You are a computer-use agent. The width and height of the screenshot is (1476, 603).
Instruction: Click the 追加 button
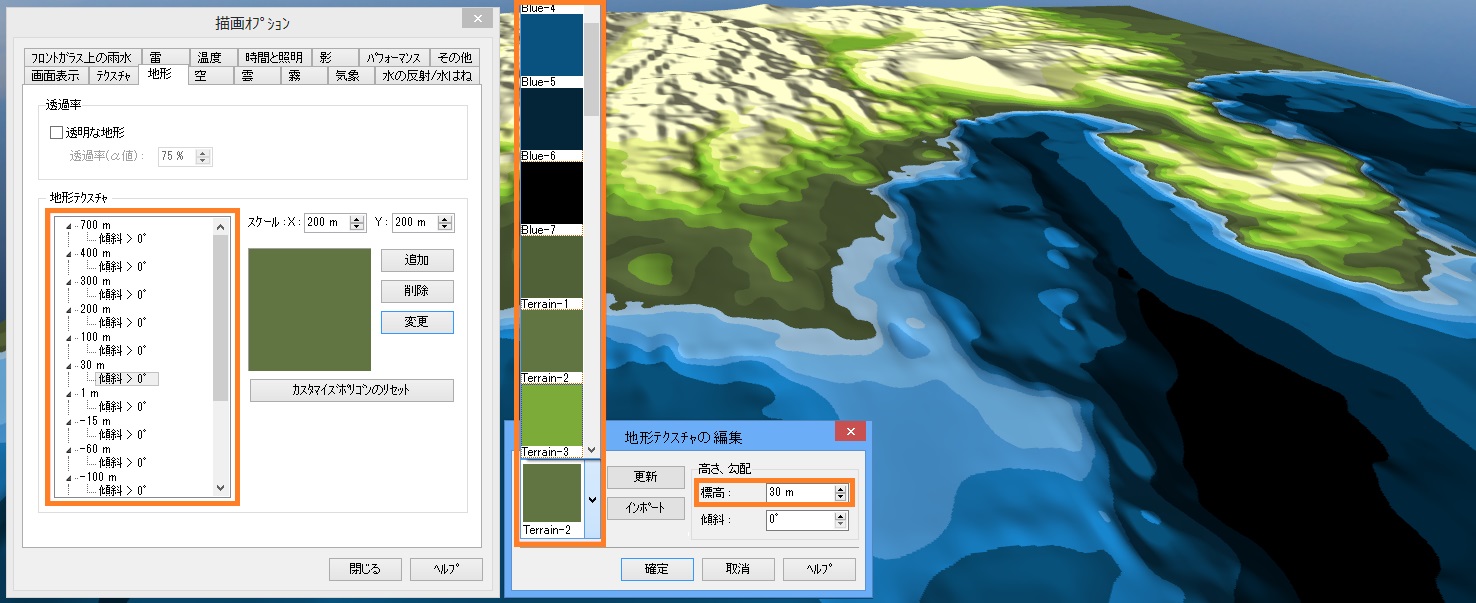[417, 261]
